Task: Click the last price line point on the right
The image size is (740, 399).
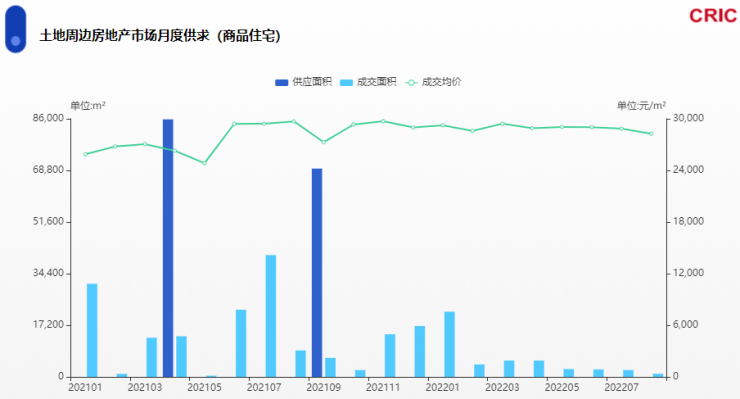Action: click(651, 134)
